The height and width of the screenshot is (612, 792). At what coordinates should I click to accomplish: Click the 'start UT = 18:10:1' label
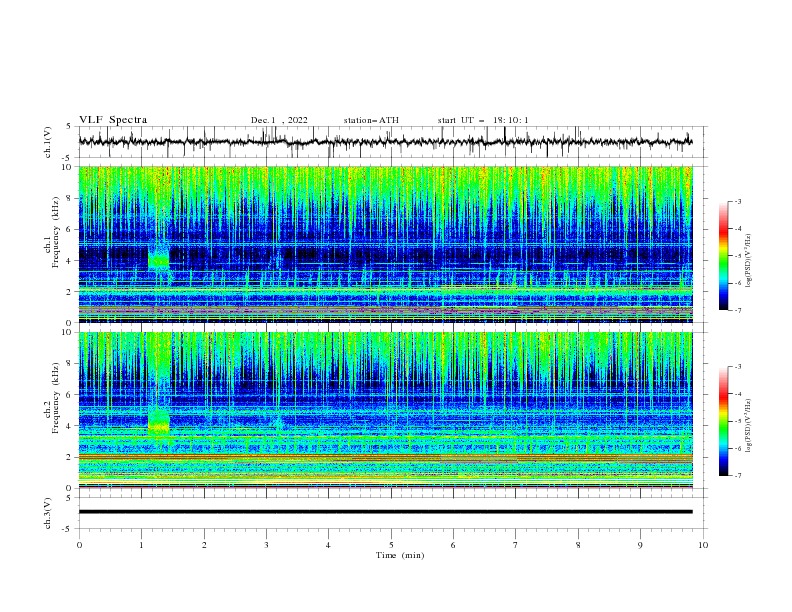[x=482, y=120]
